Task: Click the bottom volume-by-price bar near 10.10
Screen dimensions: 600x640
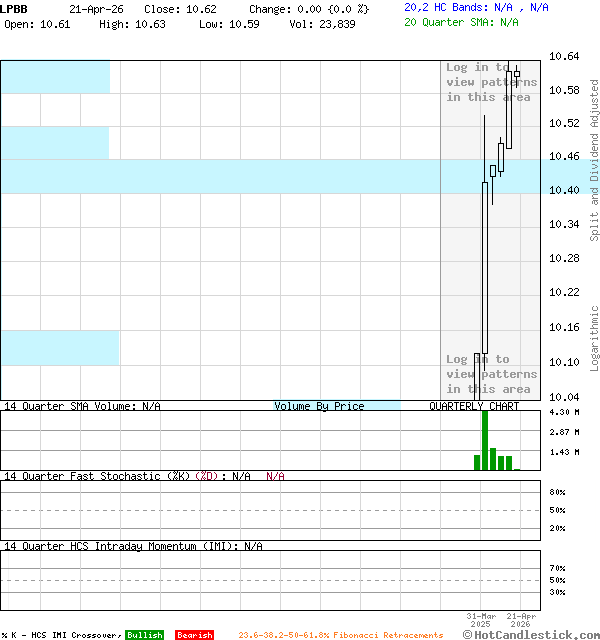Action: pyautogui.click(x=59, y=347)
